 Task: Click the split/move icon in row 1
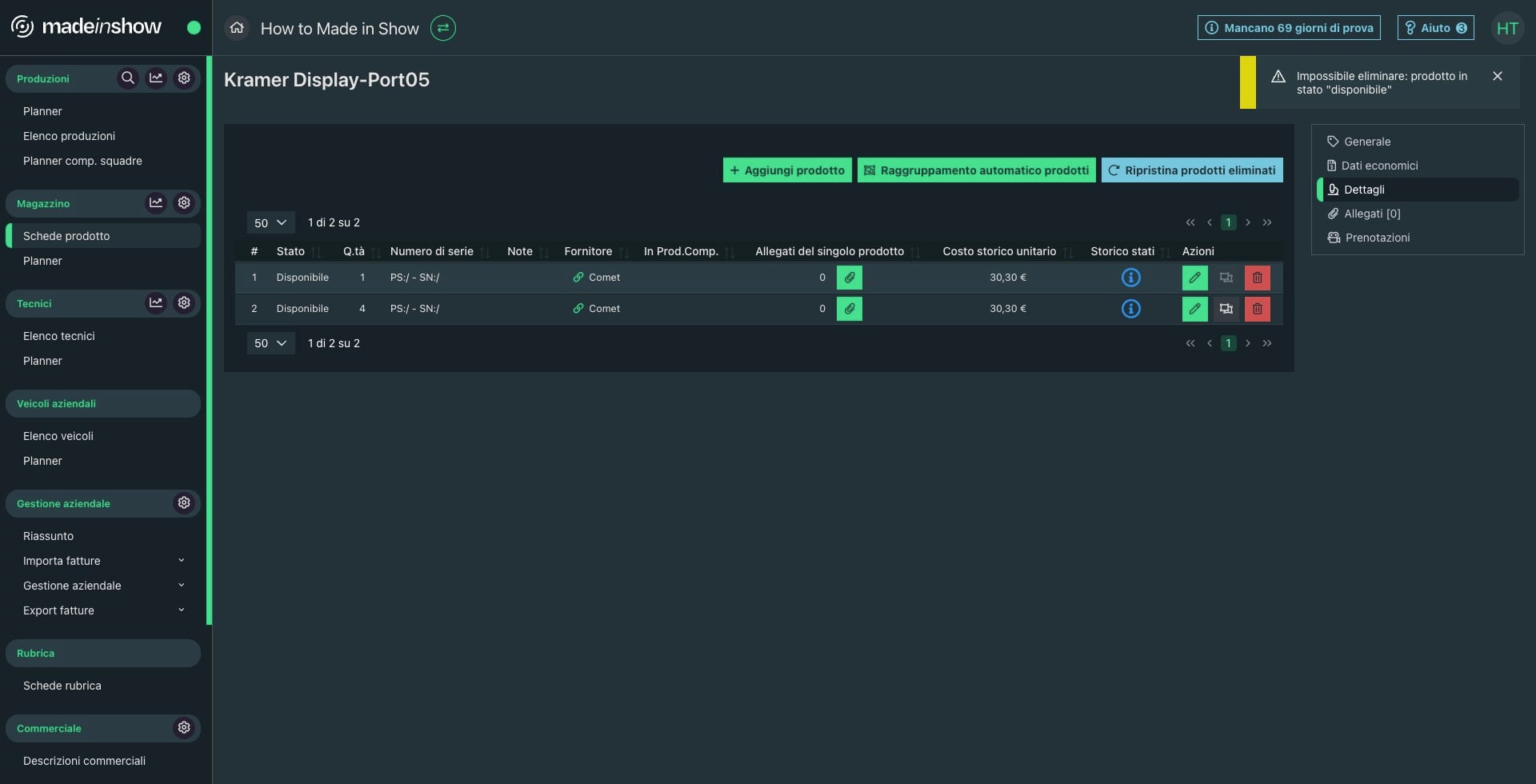click(1226, 278)
